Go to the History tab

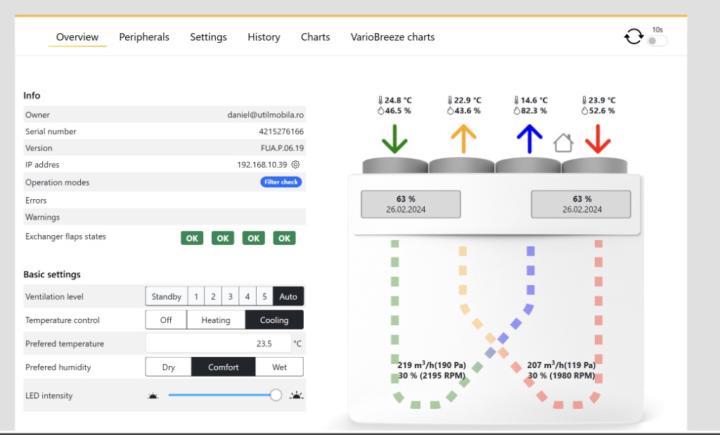click(x=264, y=37)
